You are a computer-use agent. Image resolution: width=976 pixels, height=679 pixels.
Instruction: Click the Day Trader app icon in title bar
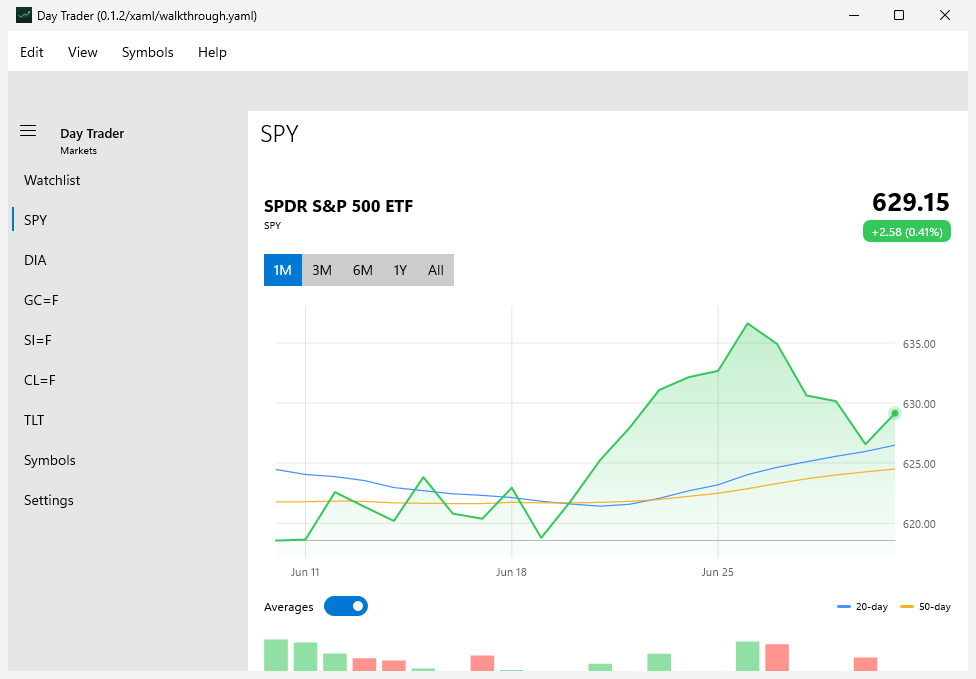[x=24, y=15]
